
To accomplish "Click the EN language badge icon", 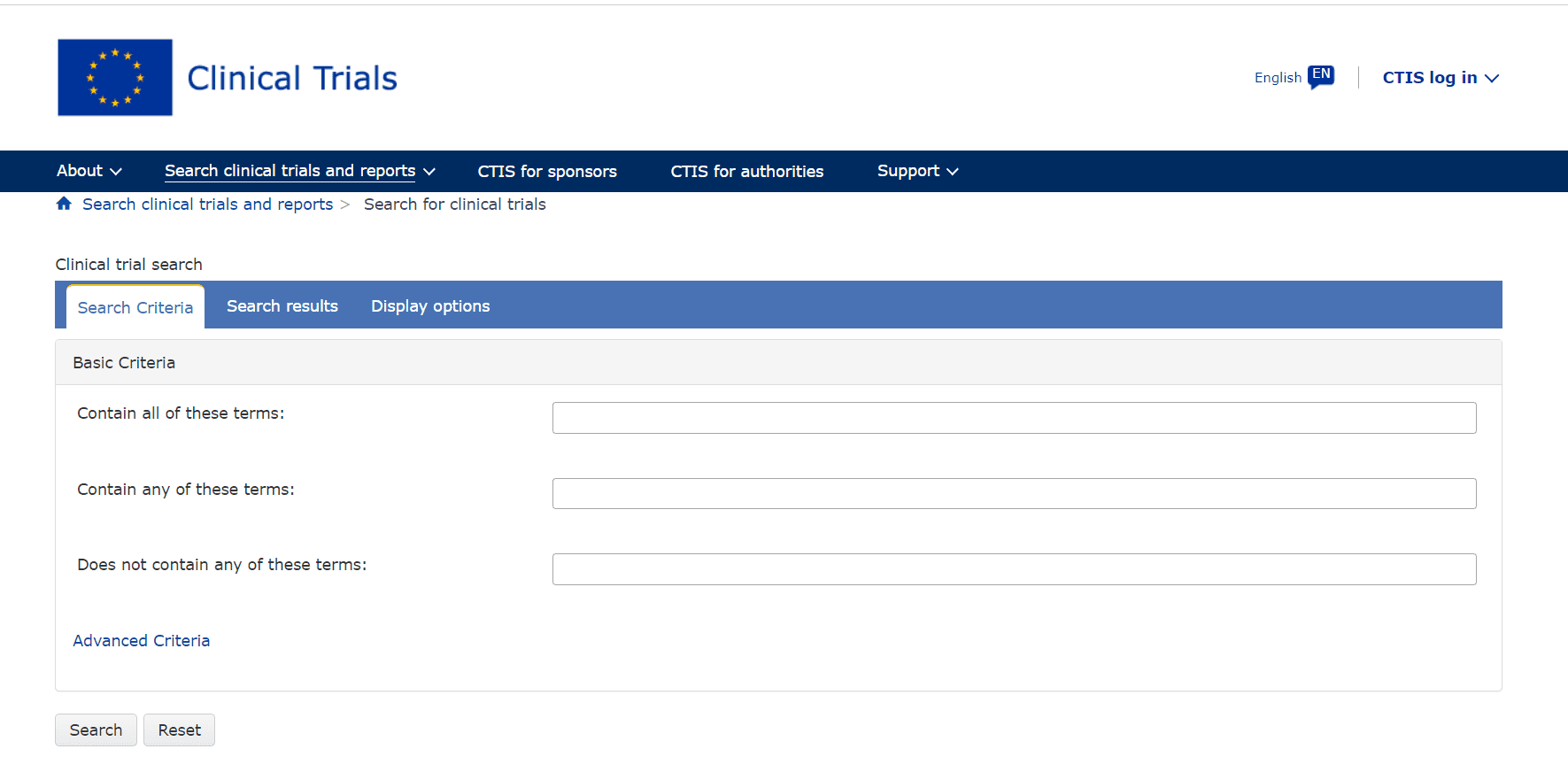I will click(x=1321, y=77).
